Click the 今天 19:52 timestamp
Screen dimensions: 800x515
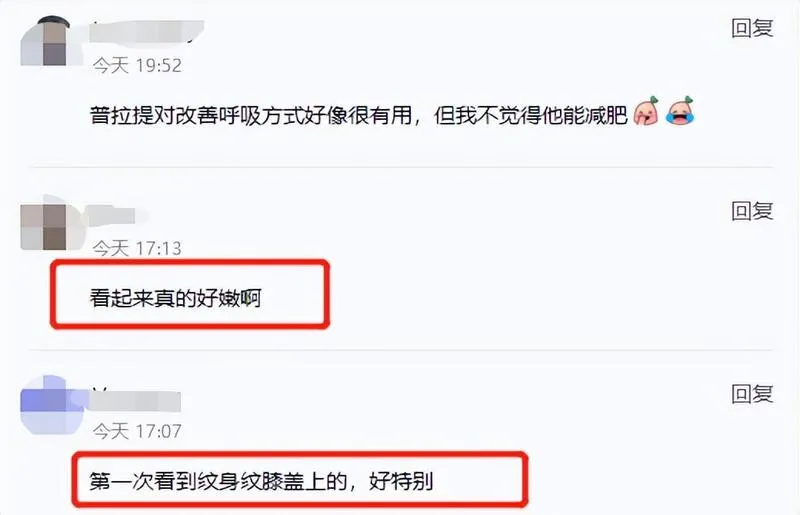pyautogui.click(x=137, y=65)
